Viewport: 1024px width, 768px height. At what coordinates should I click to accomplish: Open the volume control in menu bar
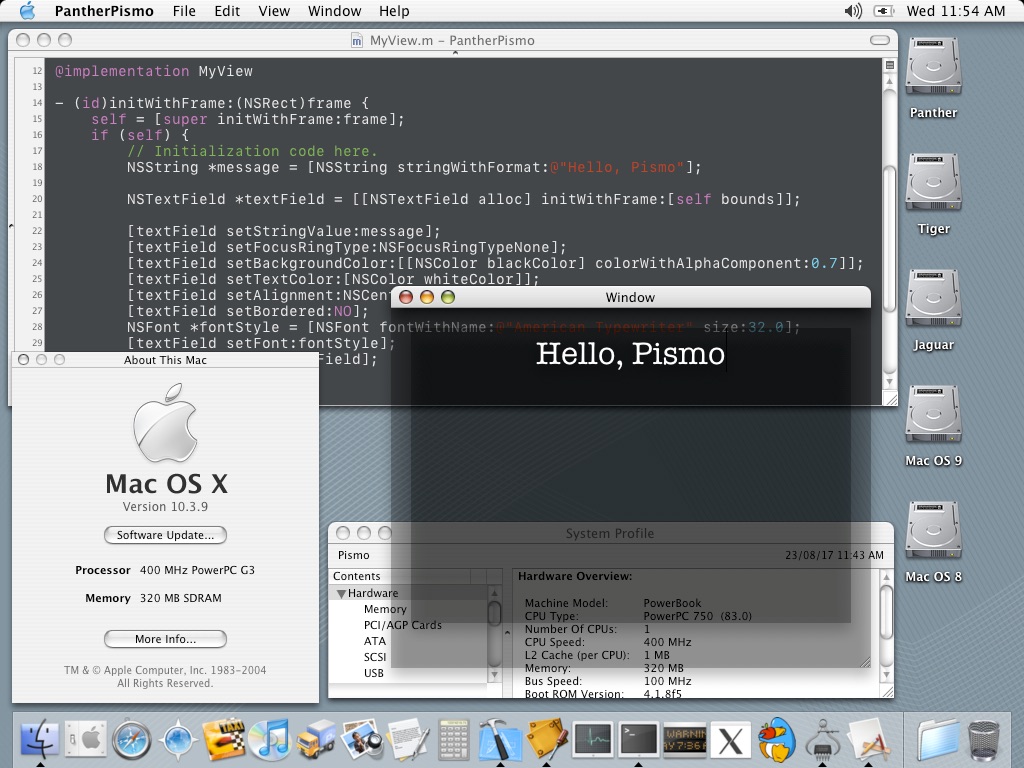(852, 11)
